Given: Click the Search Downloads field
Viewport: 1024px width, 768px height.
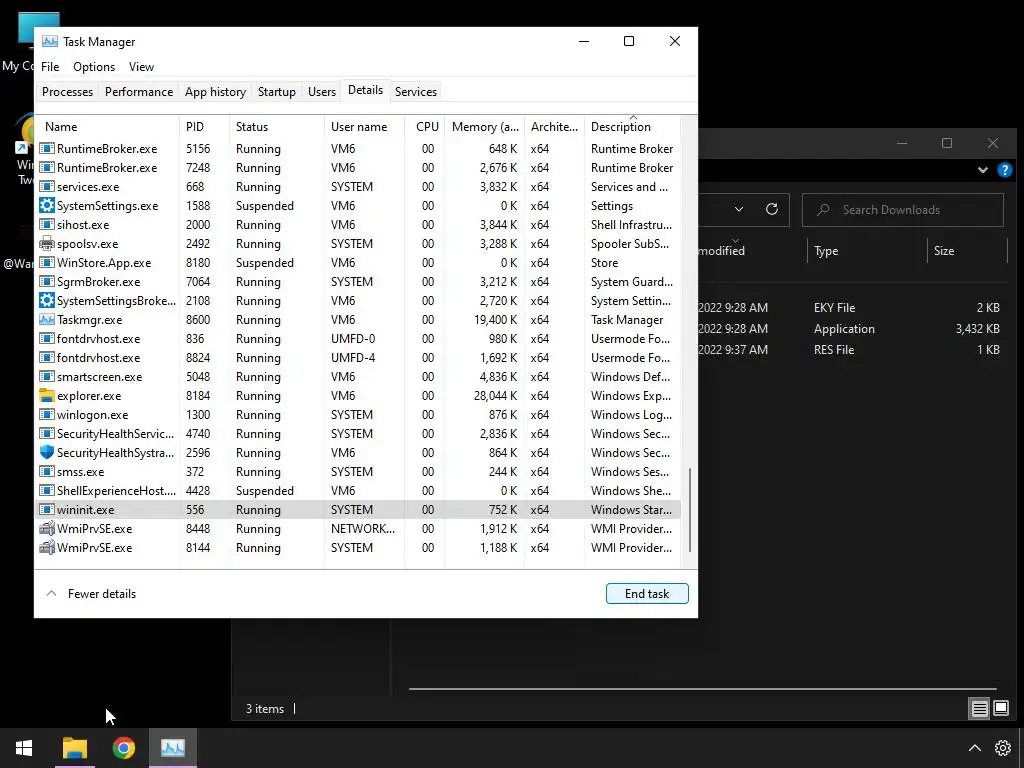Looking at the screenshot, I should point(903,210).
